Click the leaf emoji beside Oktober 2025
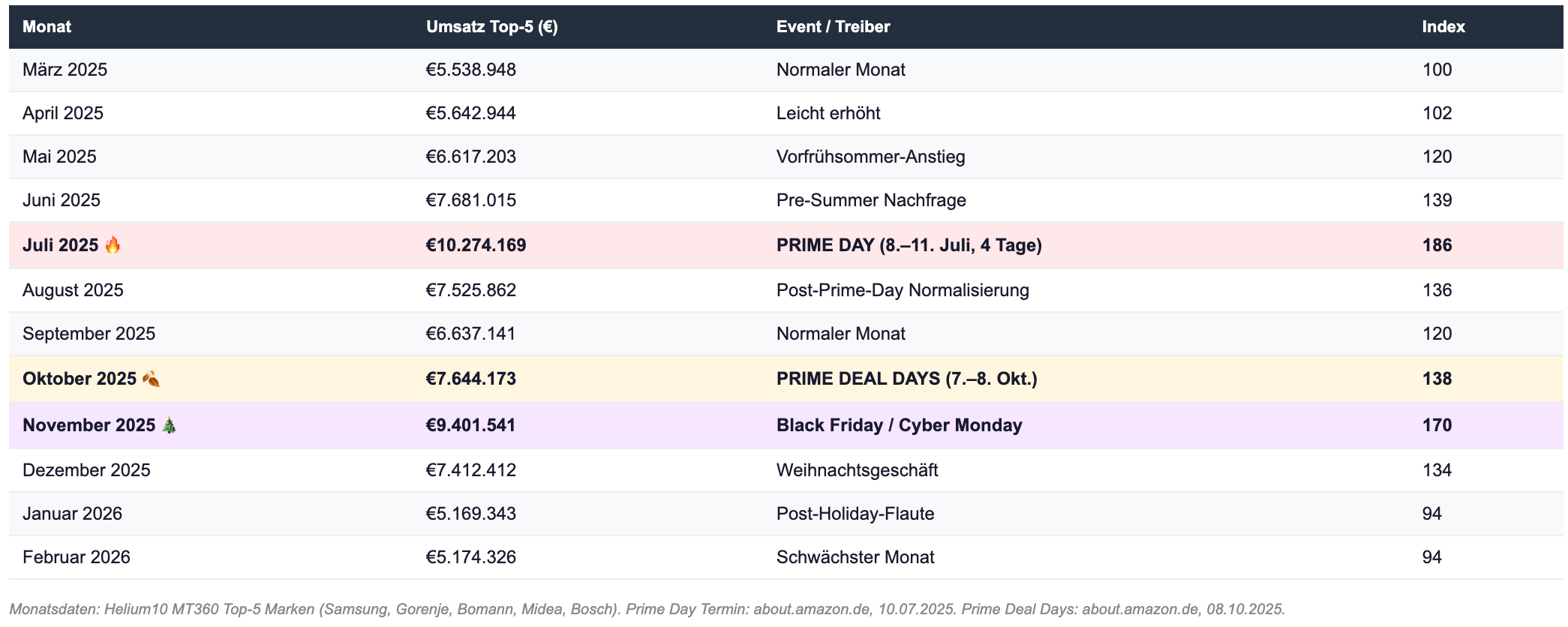This screenshot has height=627, width=1568. click(x=151, y=379)
